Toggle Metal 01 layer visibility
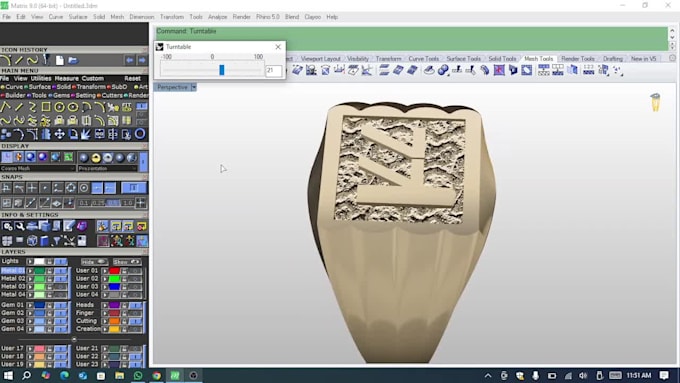The width and height of the screenshot is (680, 383). point(61,271)
